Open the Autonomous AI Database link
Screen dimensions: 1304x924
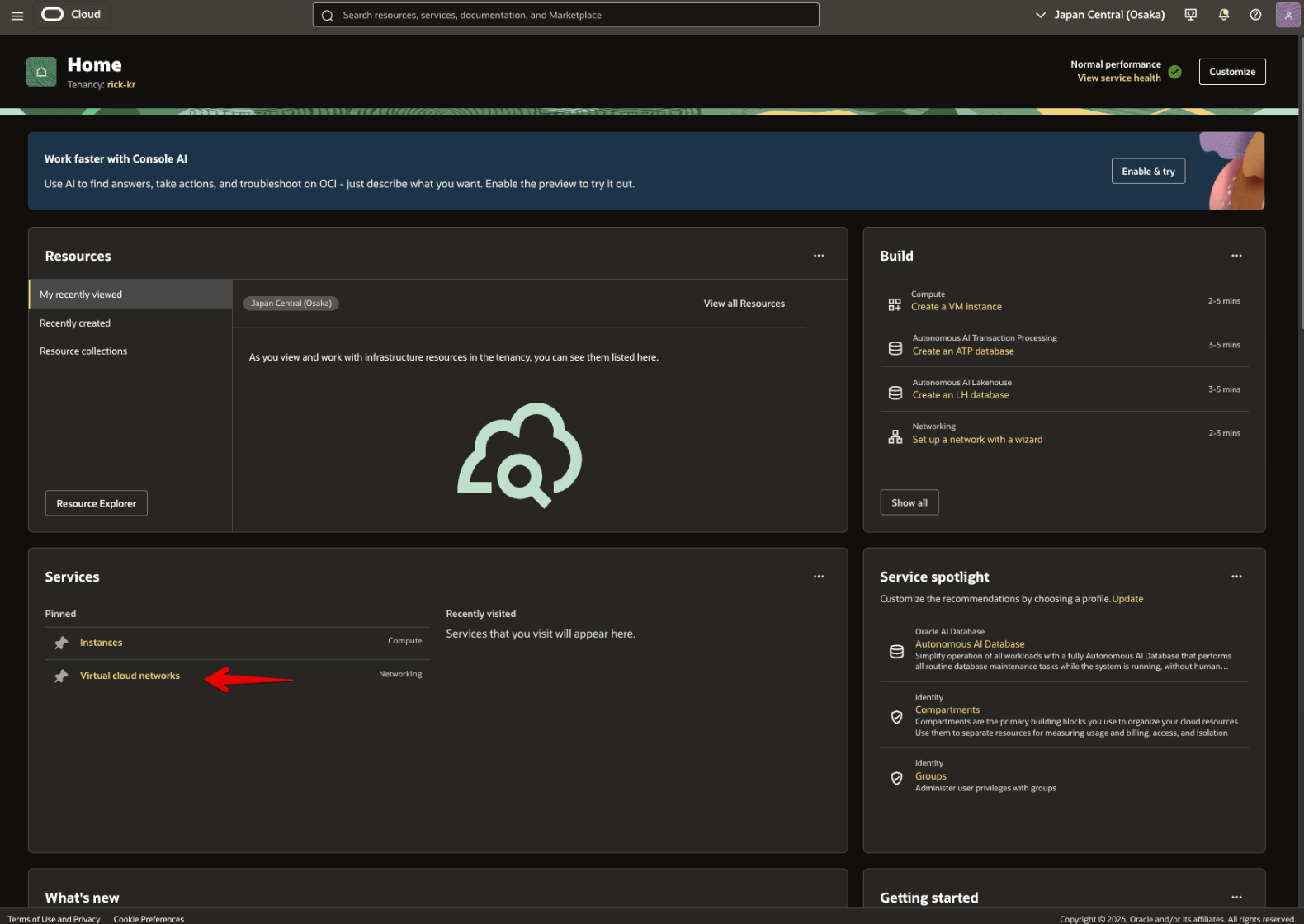(x=970, y=644)
